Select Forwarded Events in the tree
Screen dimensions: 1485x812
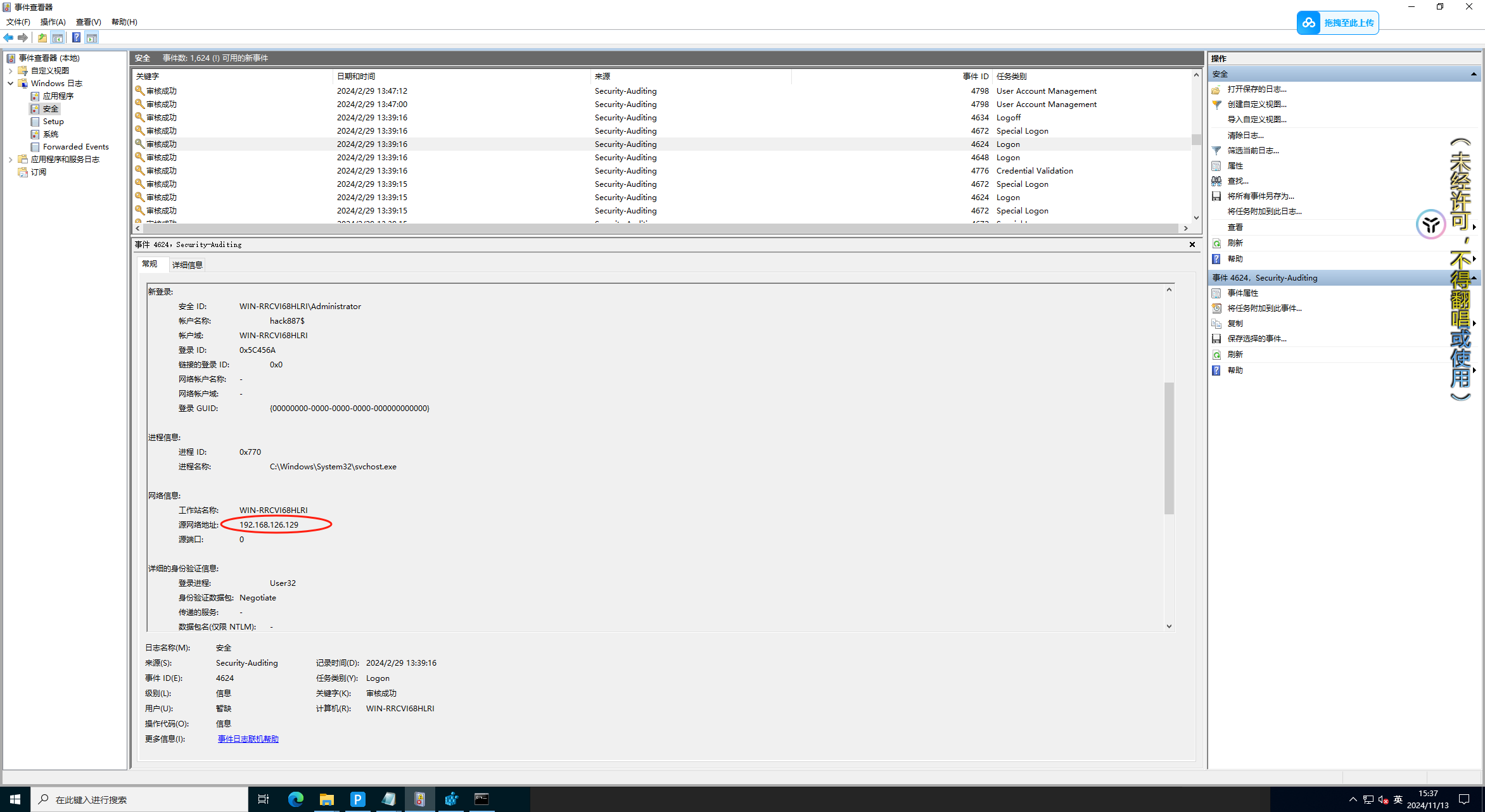(76, 147)
